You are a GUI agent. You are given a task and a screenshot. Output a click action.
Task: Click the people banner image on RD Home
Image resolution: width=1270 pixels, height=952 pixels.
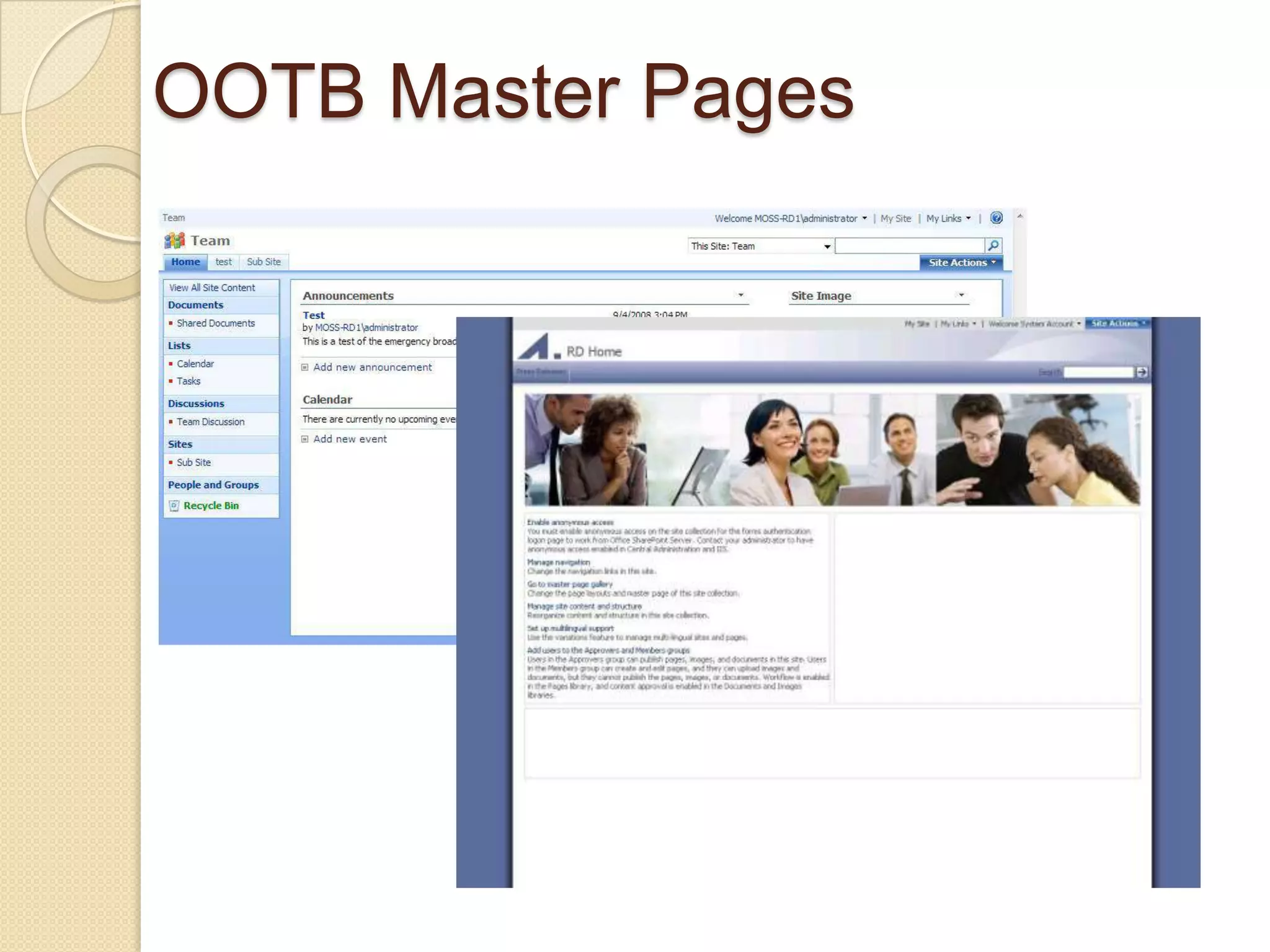point(832,450)
